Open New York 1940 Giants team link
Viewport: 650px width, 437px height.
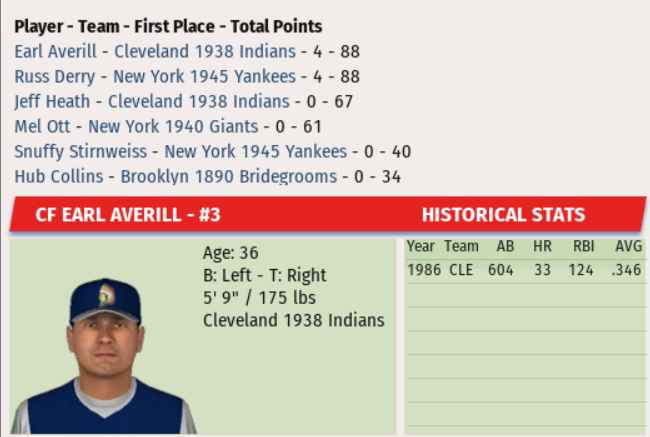coord(173,126)
